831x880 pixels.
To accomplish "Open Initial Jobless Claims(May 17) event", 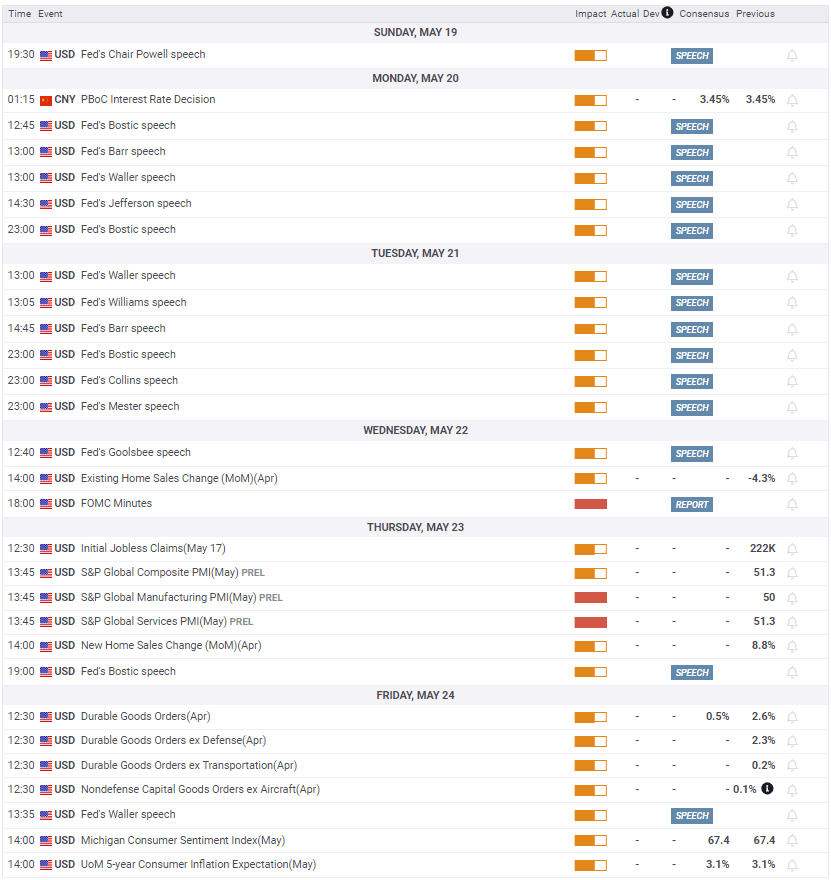I will (153, 548).
